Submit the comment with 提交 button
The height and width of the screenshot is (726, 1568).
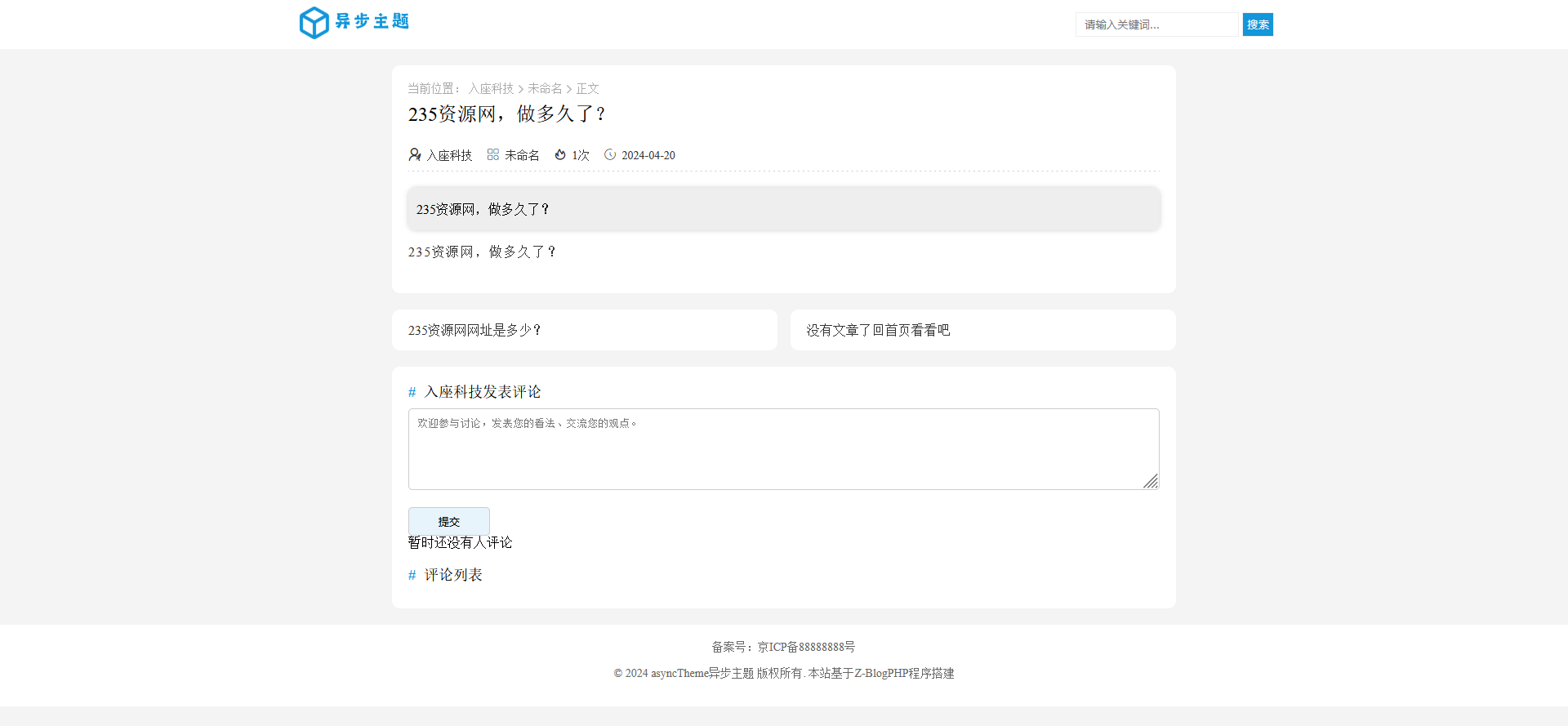pos(448,521)
